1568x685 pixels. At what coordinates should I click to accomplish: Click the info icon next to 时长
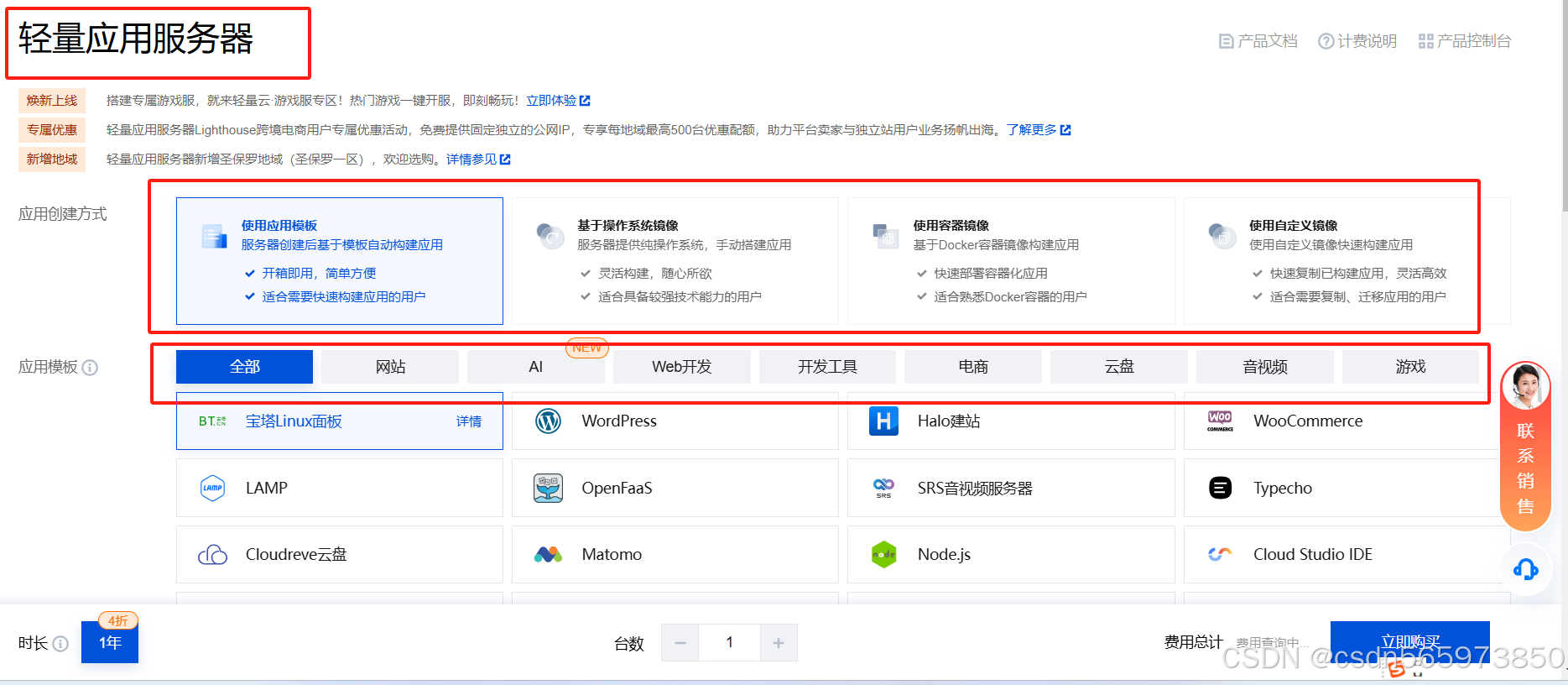pyautogui.click(x=60, y=644)
